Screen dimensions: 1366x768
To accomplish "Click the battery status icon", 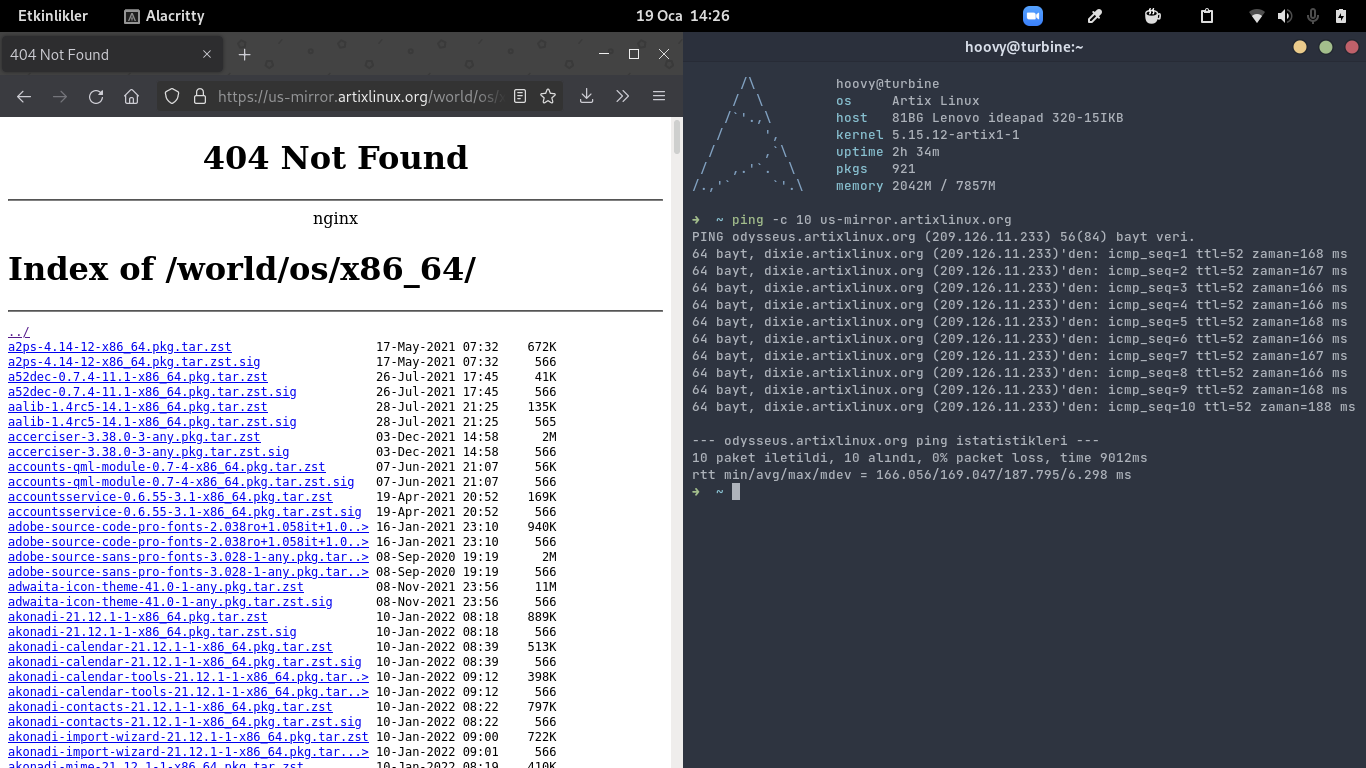I will pos(1341,16).
